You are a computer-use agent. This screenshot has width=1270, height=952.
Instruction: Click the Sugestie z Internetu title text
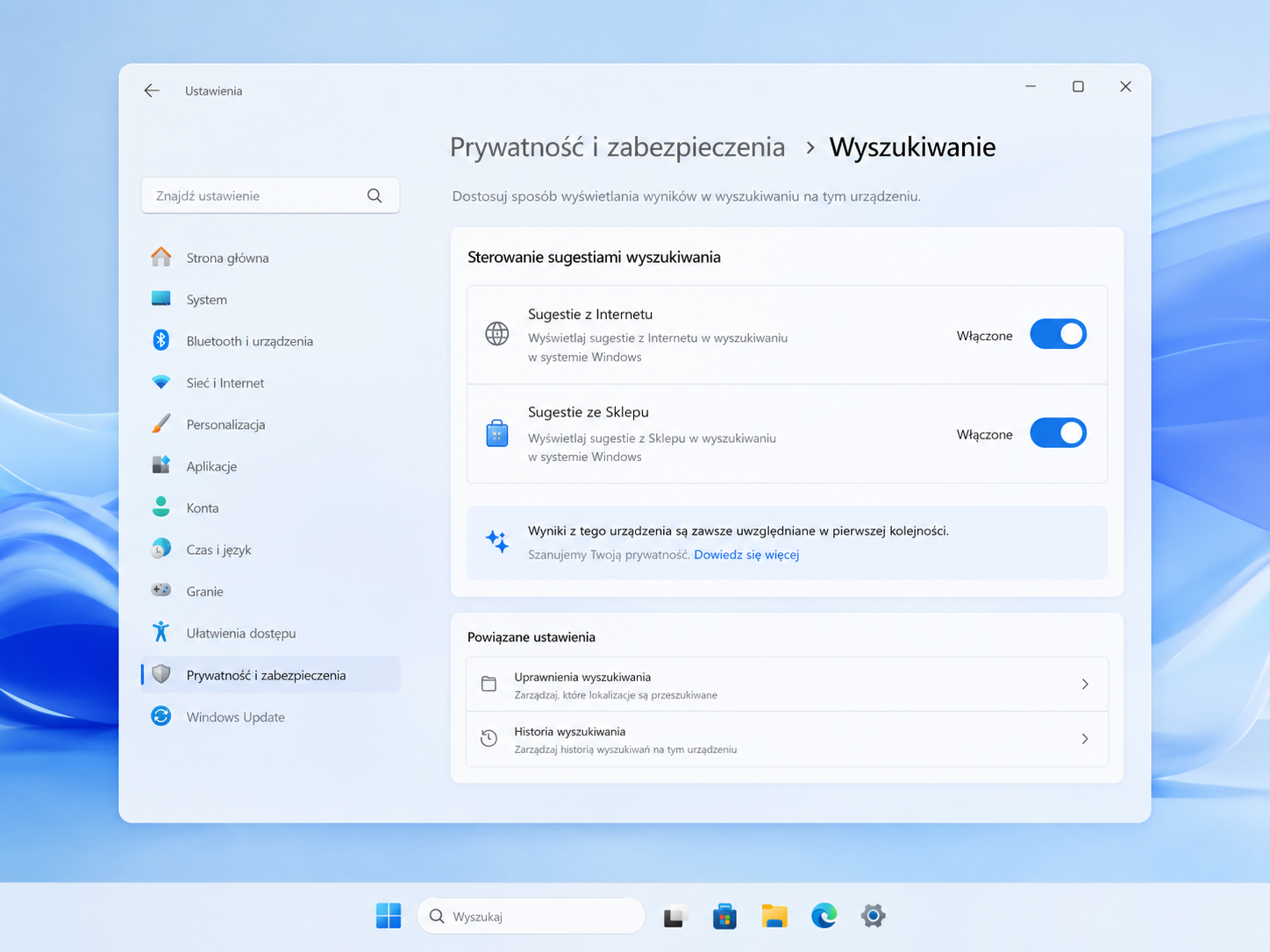(x=590, y=314)
